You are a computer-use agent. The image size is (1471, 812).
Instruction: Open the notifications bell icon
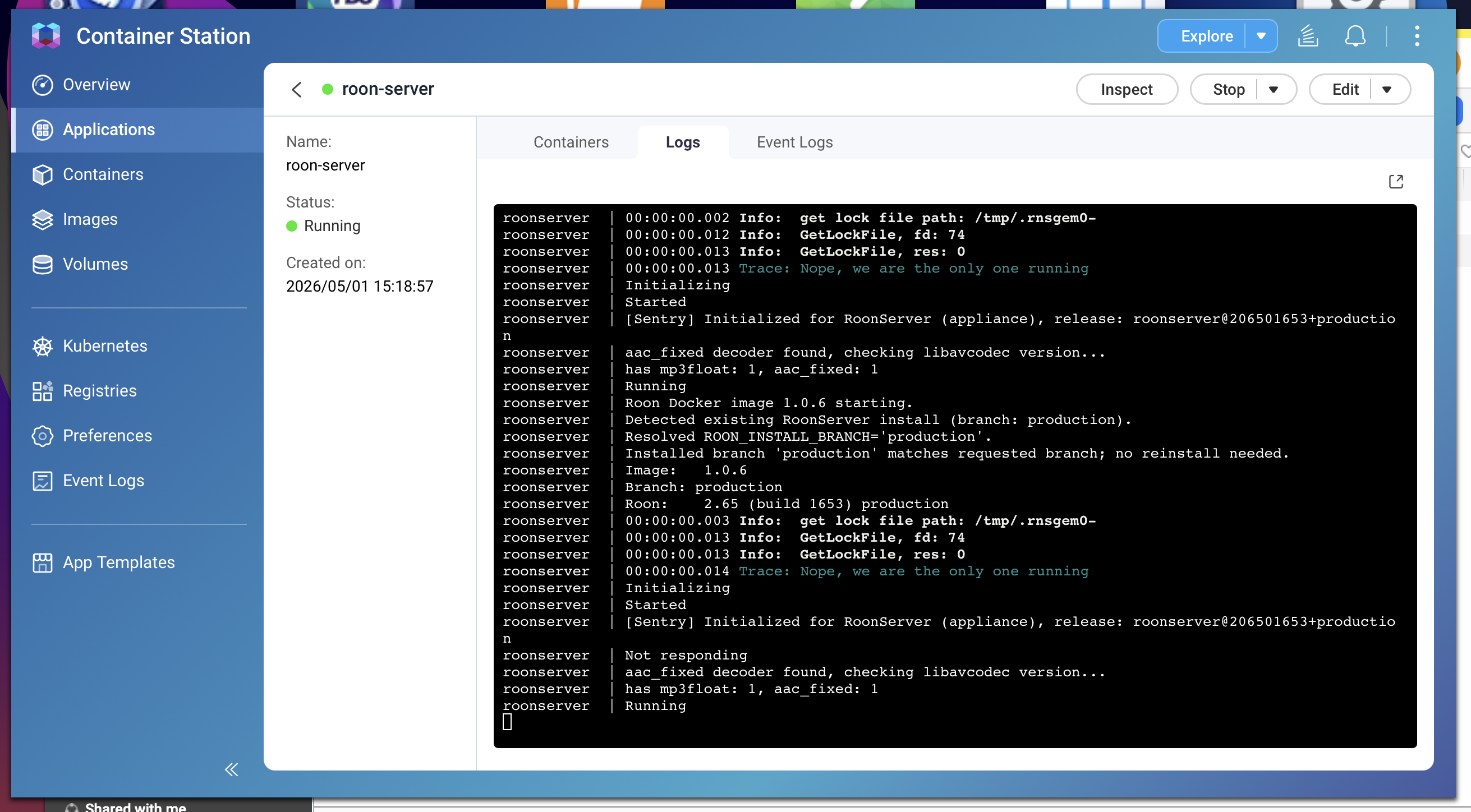[1354, 36]
